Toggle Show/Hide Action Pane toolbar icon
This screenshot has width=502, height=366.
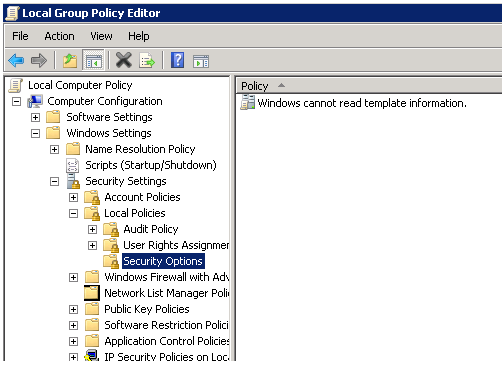coord(201,61)
